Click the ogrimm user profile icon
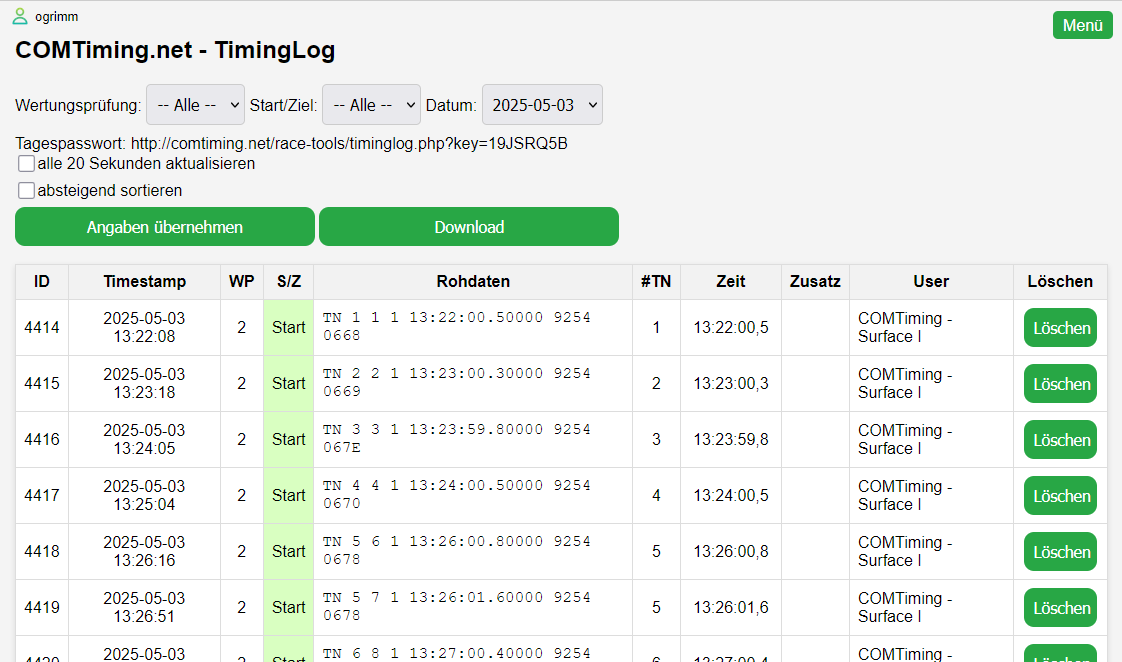The width and height of the screenshot is (1122, 662). click(20, 16)
